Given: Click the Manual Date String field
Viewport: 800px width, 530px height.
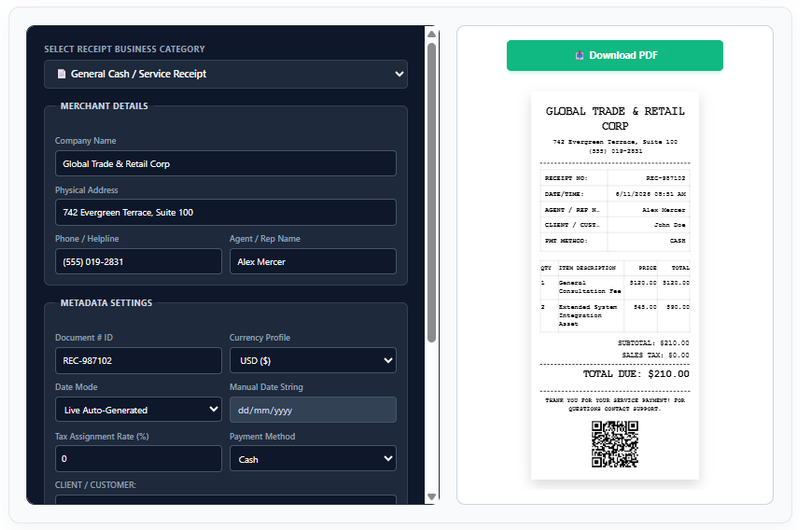Looking at the screenshot, I should coord(313,410).
